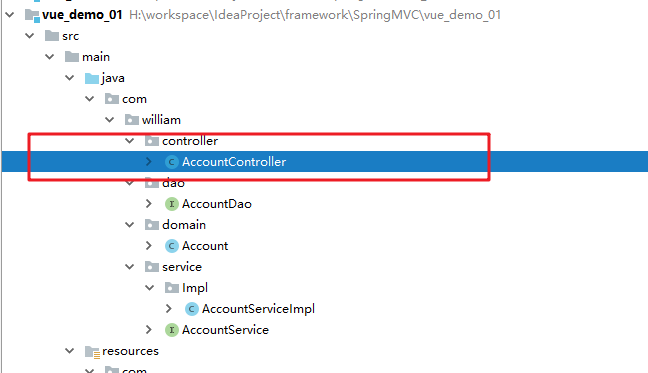Click the com package icon under java
Viewport: 648px width, 373px height.
112,99
